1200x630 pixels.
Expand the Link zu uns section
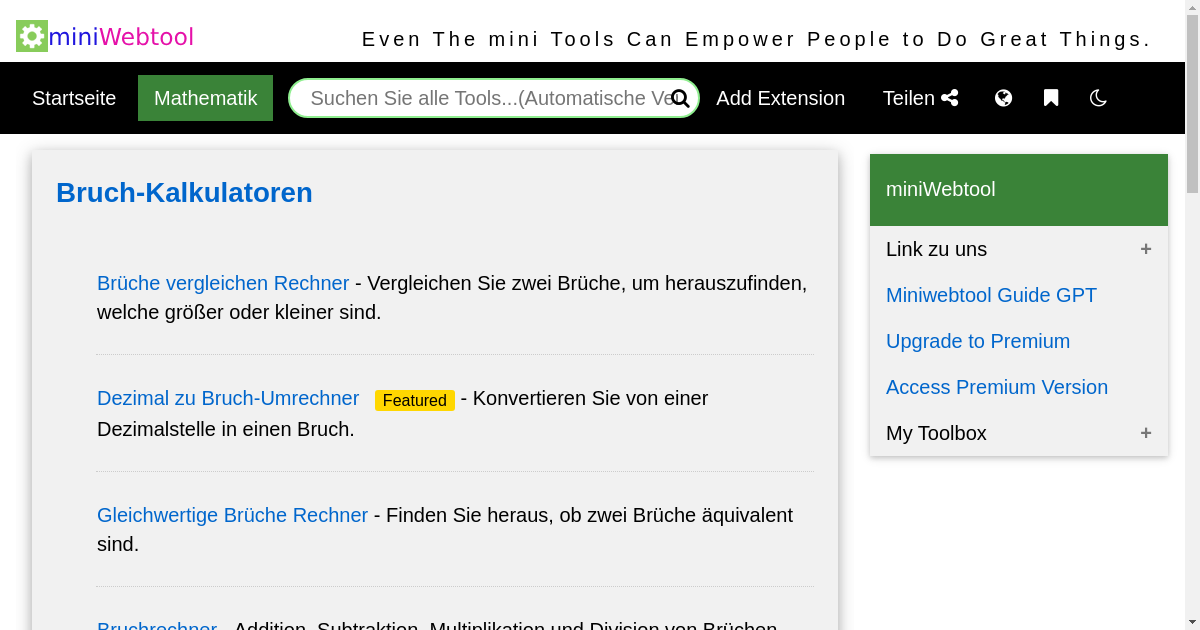coord(1146,249)
